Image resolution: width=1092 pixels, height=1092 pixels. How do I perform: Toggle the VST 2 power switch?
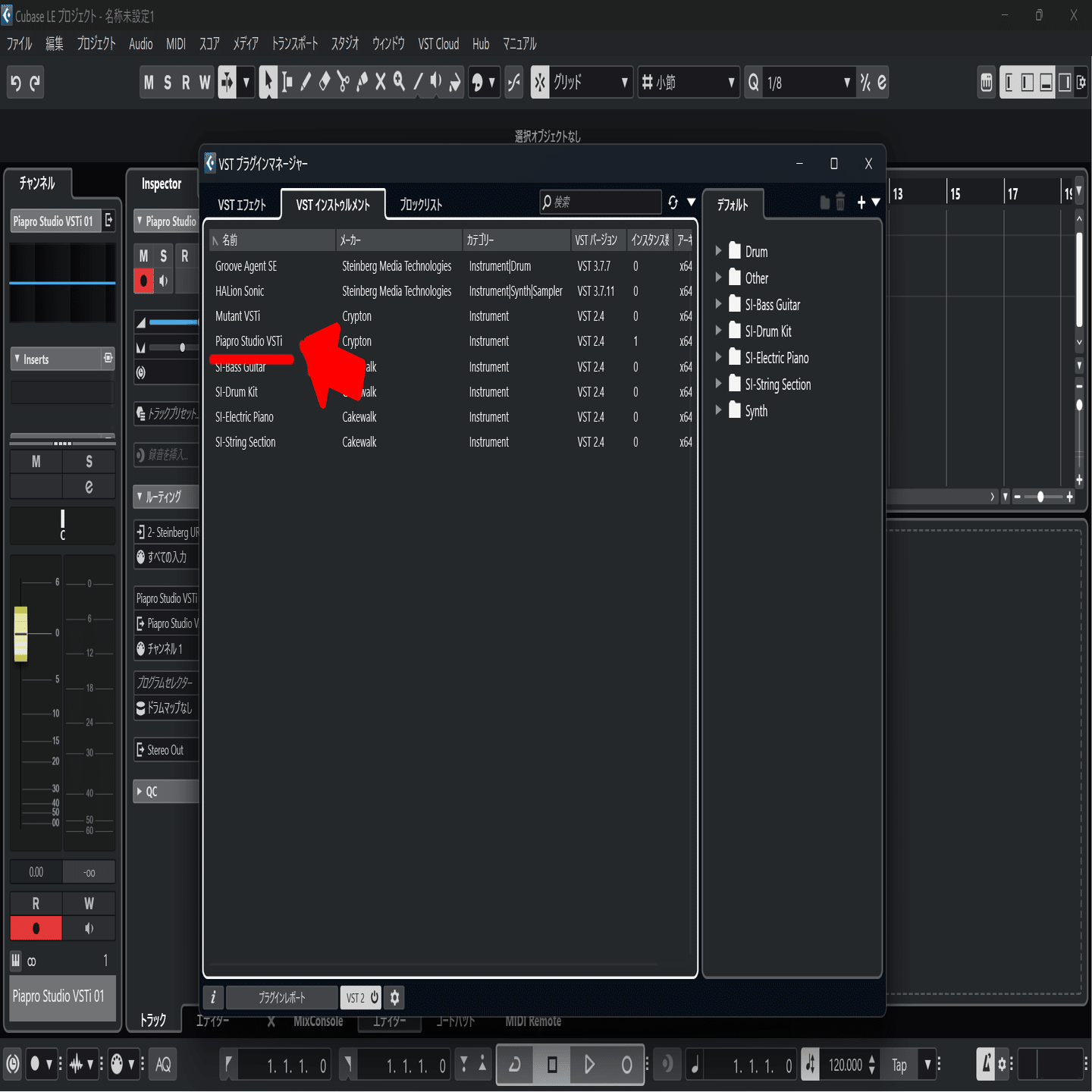(375, 997)
